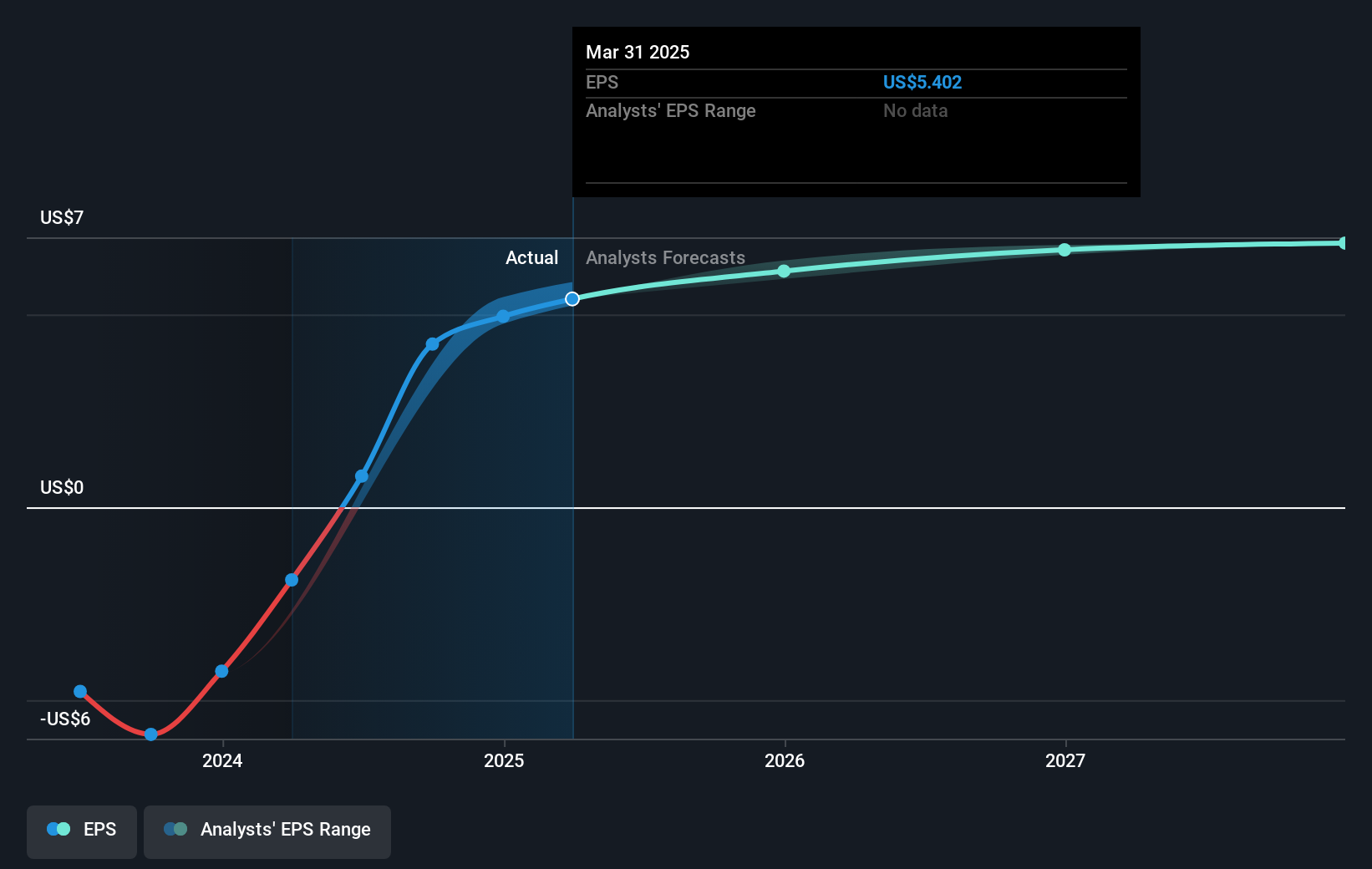Click the first EPS point in mid 2023
This screenshot has width=1372, height=869.
pos(80,691)
